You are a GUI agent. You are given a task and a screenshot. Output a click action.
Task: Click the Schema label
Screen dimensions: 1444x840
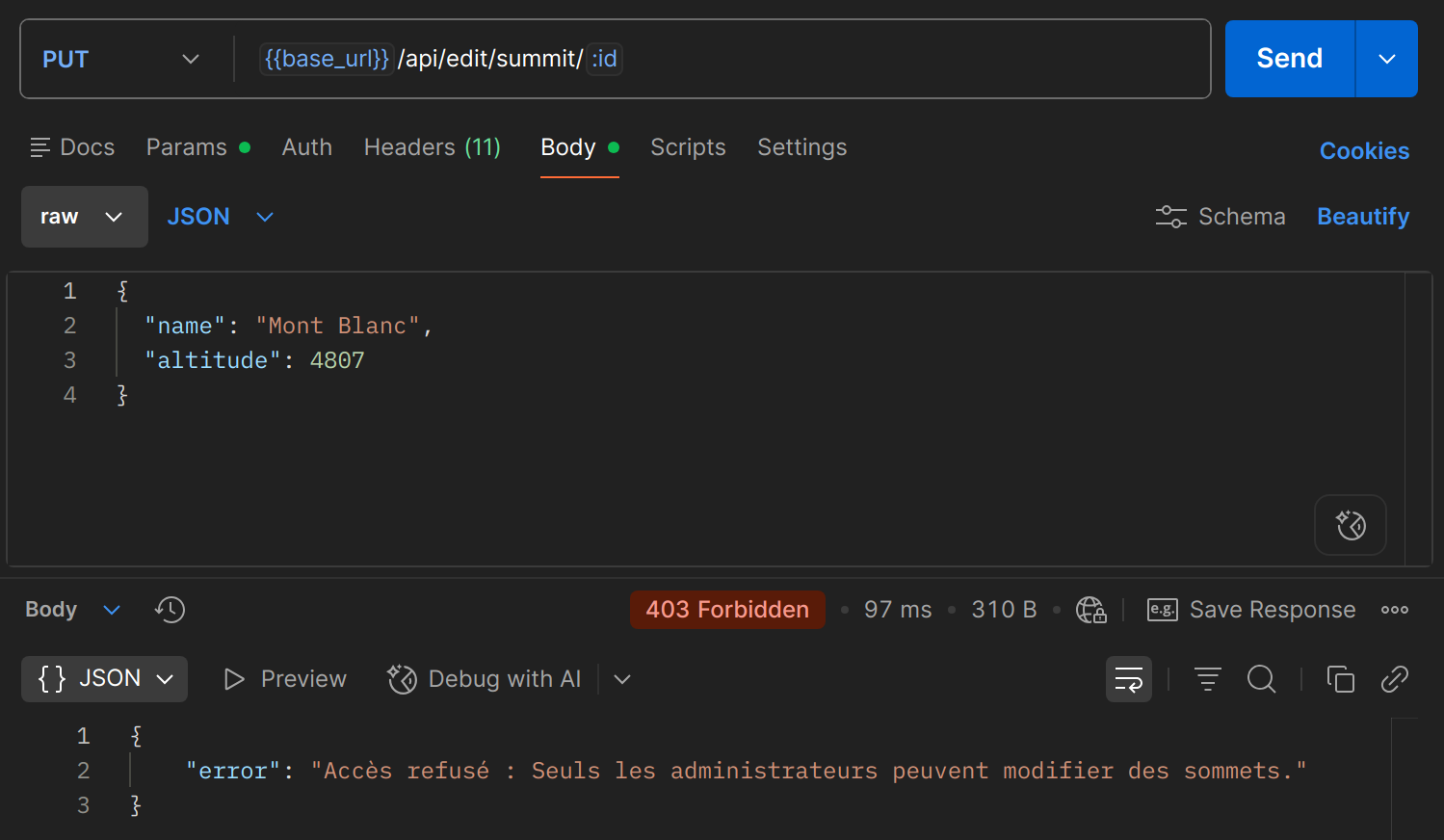click(1242, 217)
